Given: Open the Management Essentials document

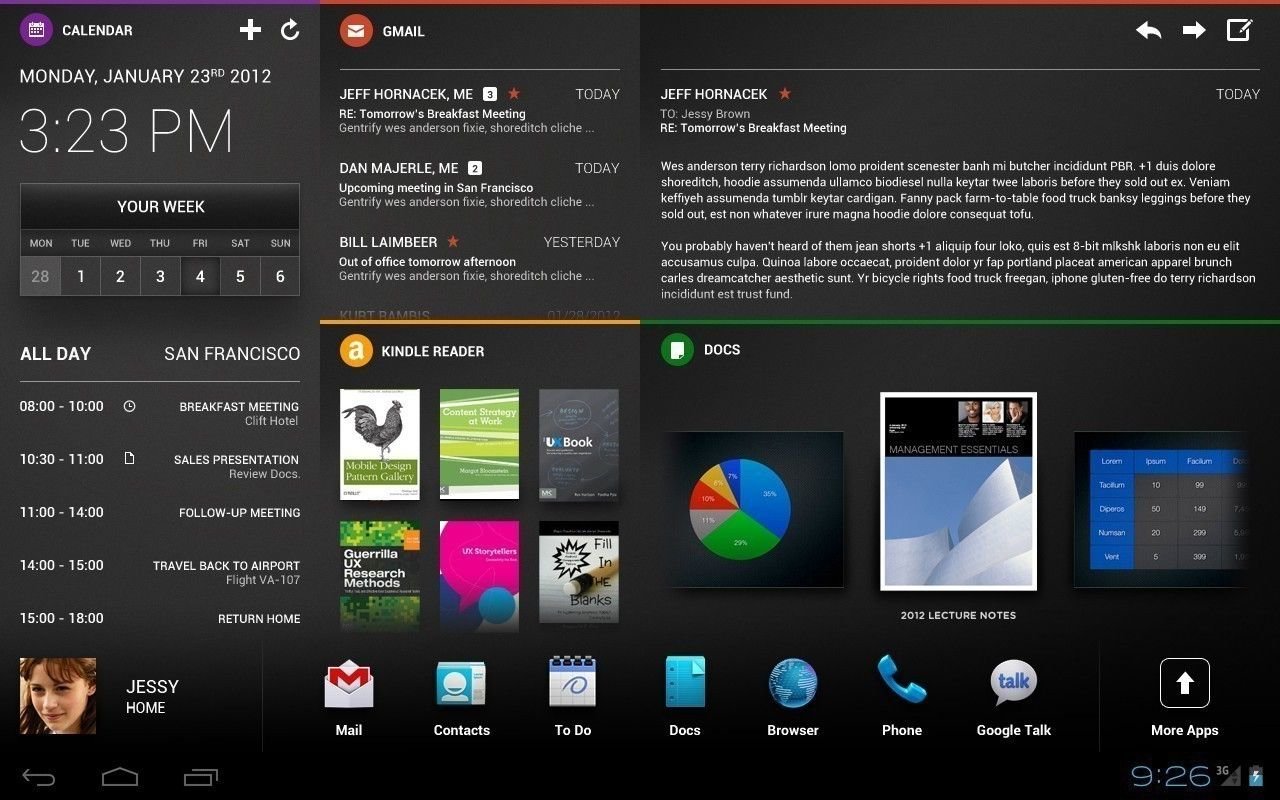Looking at the screenshot, I should pos(958,491).
